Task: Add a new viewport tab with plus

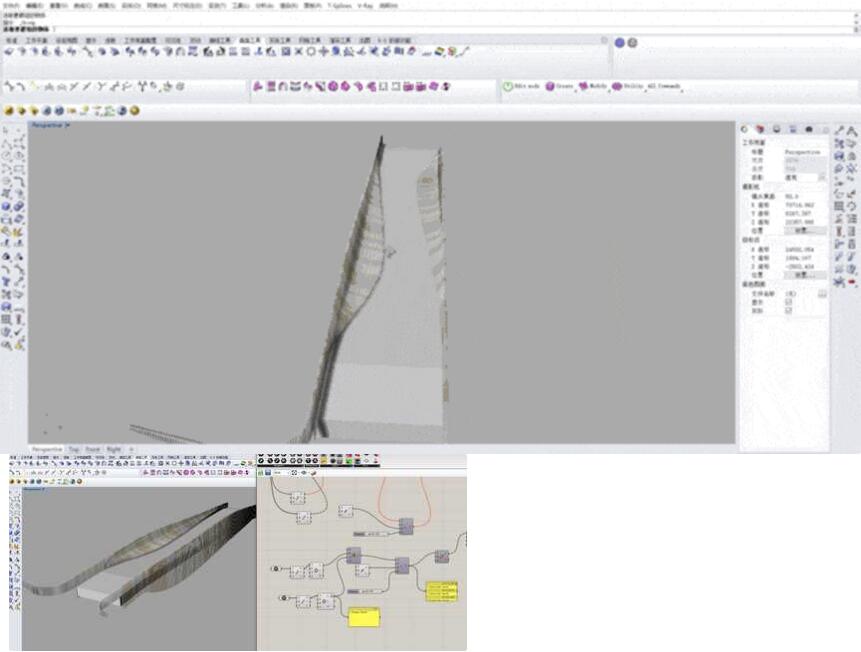Action: (x=131, y=450)
